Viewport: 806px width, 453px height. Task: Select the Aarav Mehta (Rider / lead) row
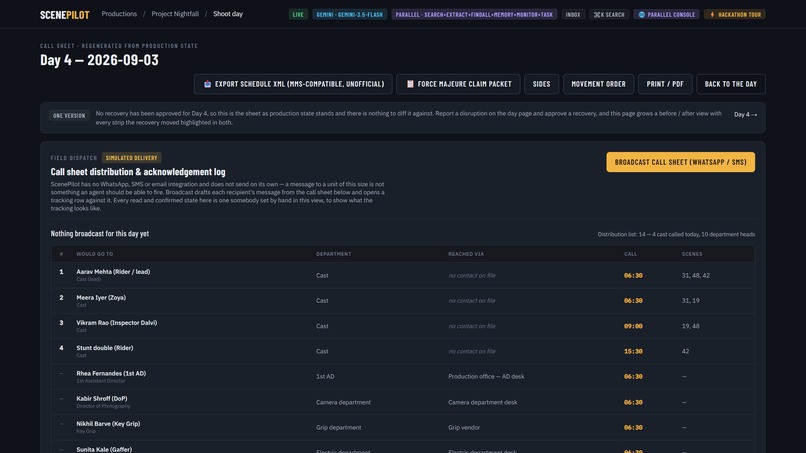pyautogui.click(x=402, y=275)
